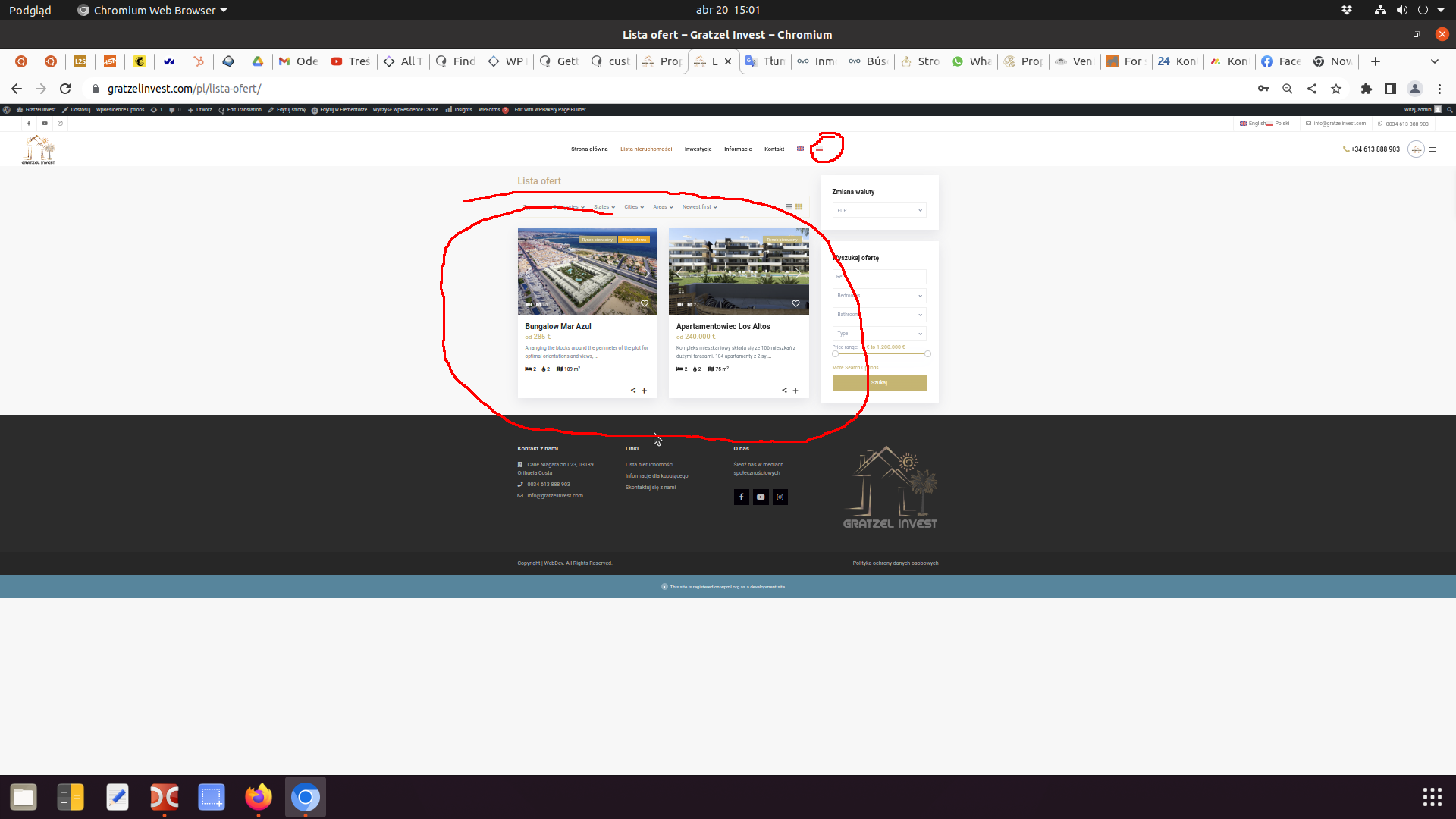Open the Inwestycje menu item

pyautogui.click(x=698, y=149)
